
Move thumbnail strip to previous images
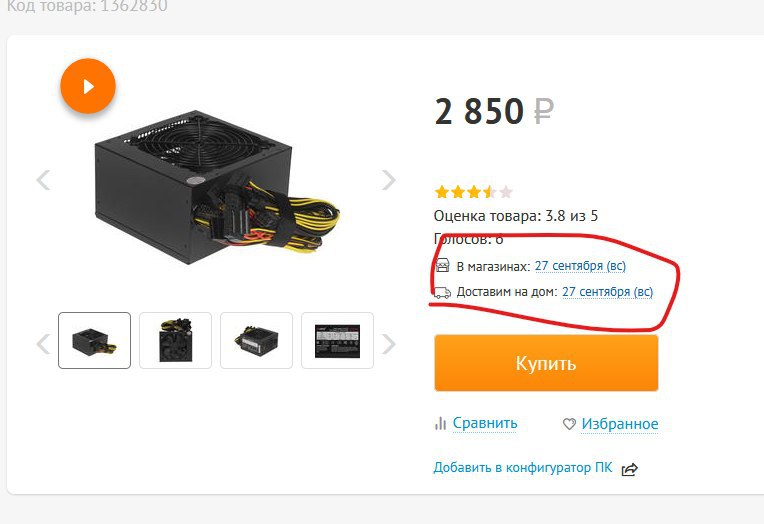(43, 344)
